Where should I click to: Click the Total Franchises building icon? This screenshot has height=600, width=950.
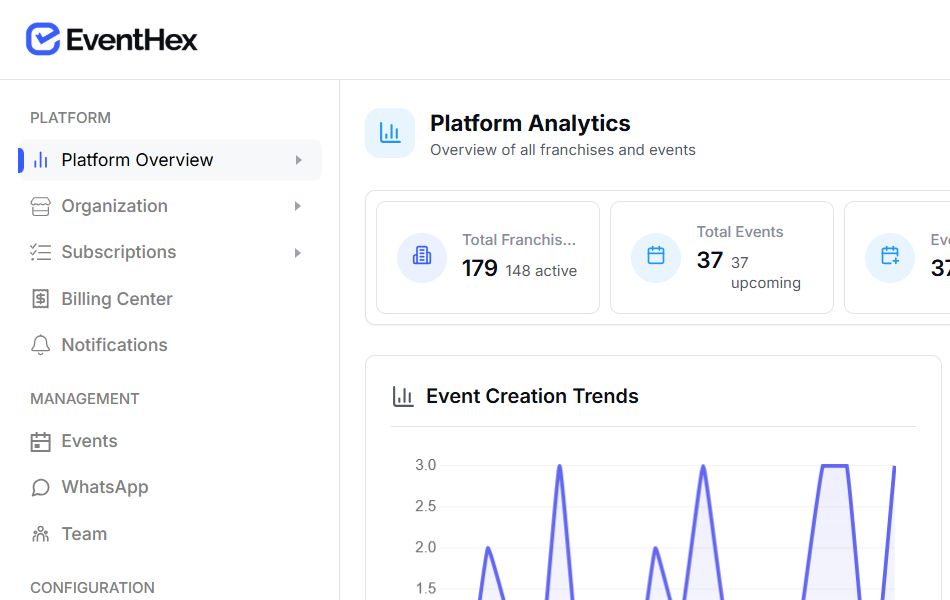(x=422, y=257)
